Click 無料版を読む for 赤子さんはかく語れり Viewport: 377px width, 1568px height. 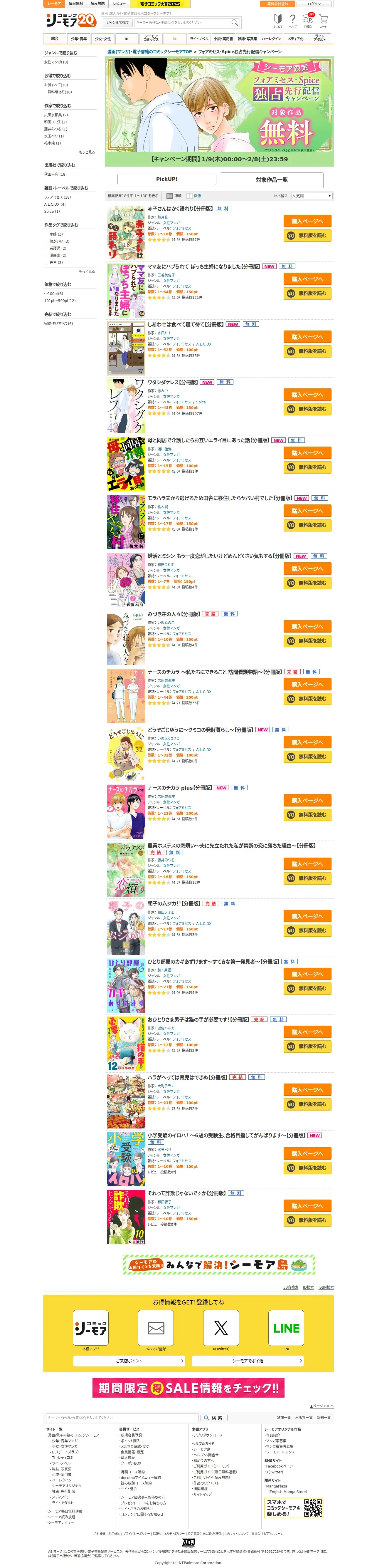pos(308,236)
